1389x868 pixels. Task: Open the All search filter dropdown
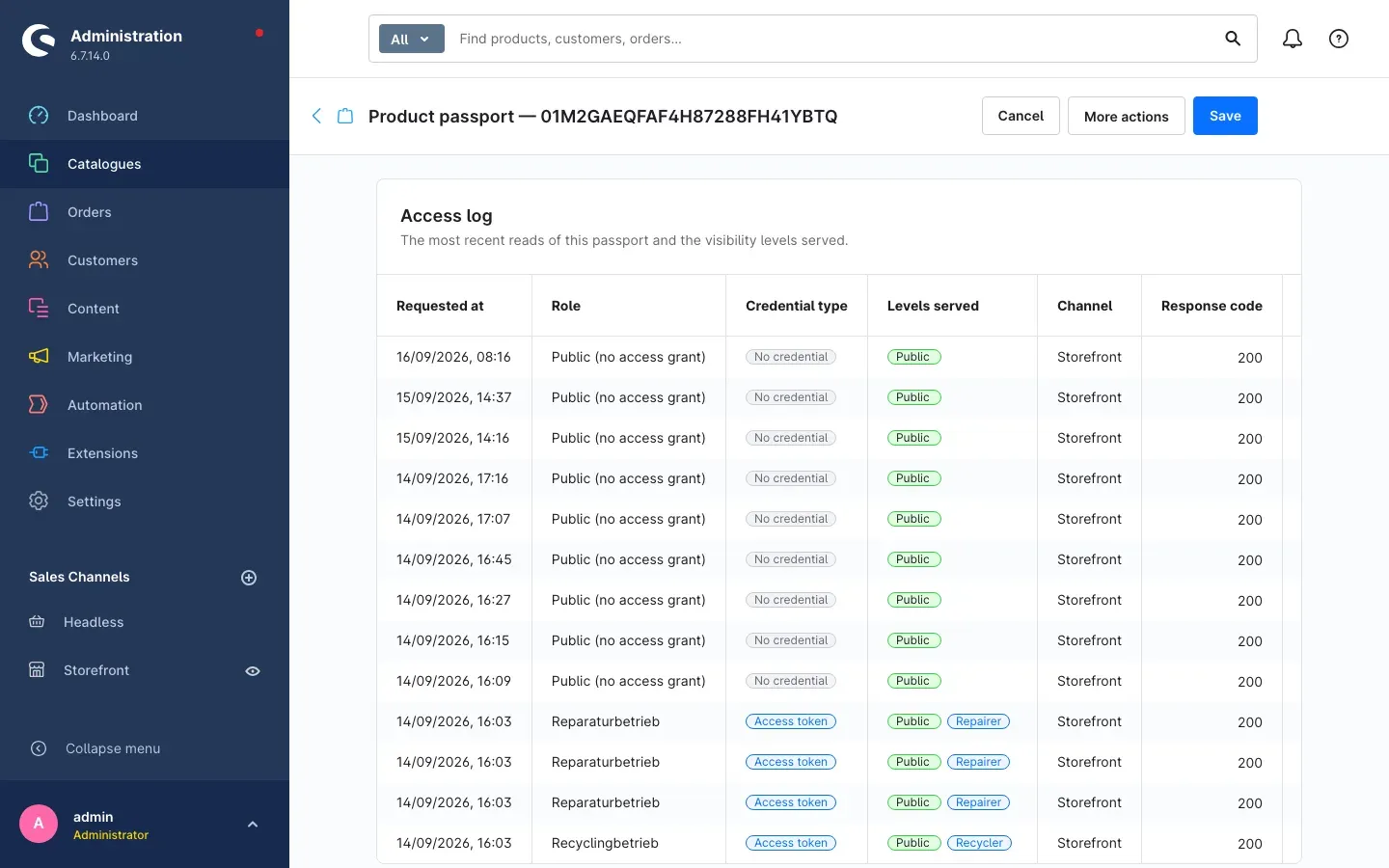point(412,39)
